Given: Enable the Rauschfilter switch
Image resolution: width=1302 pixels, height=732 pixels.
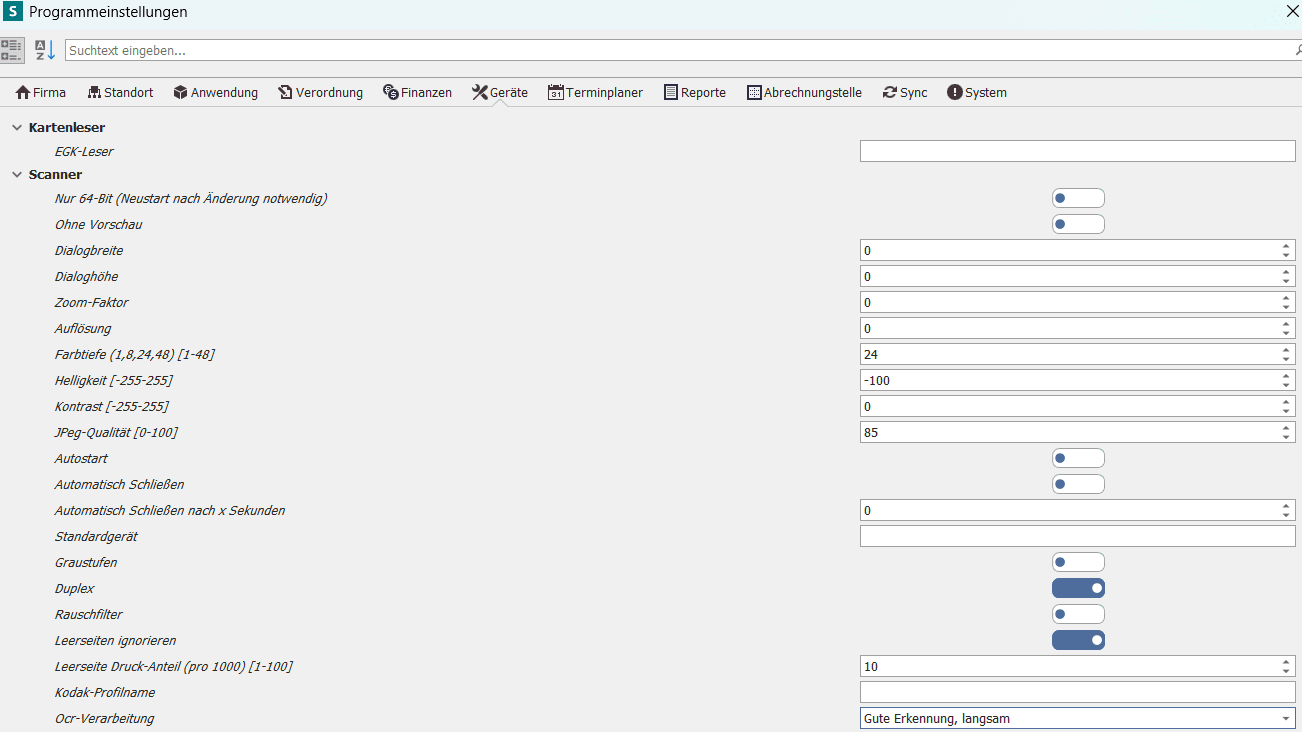Looking at the screenshot, I should tap(1078, 614).
